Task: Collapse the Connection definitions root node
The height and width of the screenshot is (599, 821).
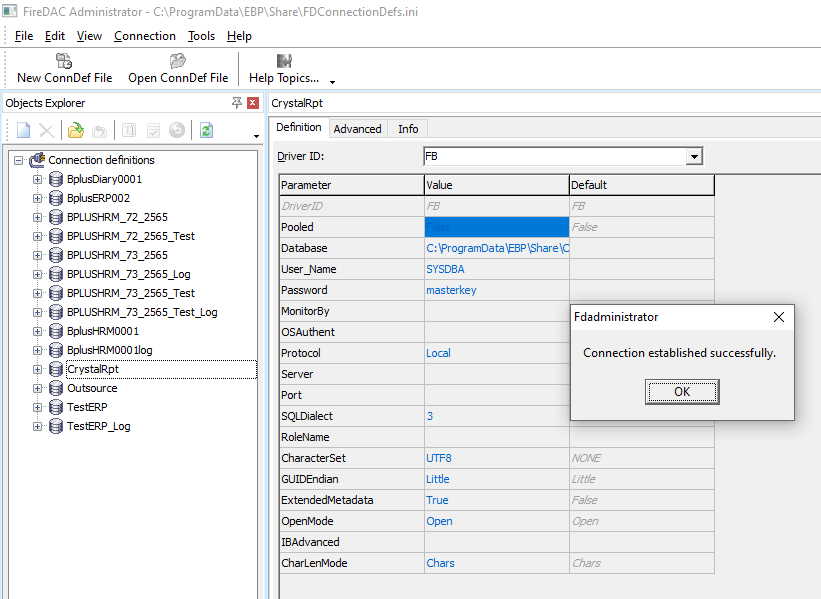Action: pyautogui.click(x=19, y=160)
